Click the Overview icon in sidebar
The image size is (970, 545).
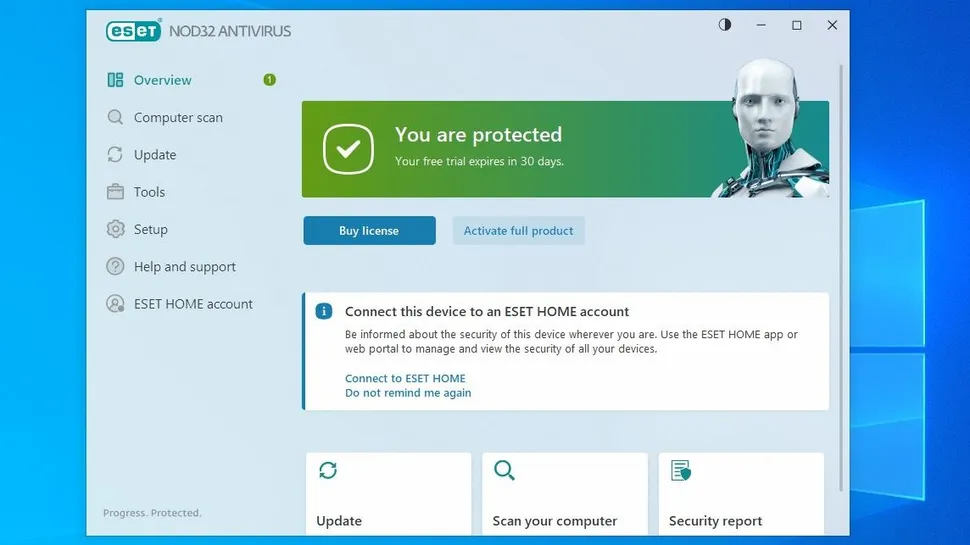coord(115,80)
